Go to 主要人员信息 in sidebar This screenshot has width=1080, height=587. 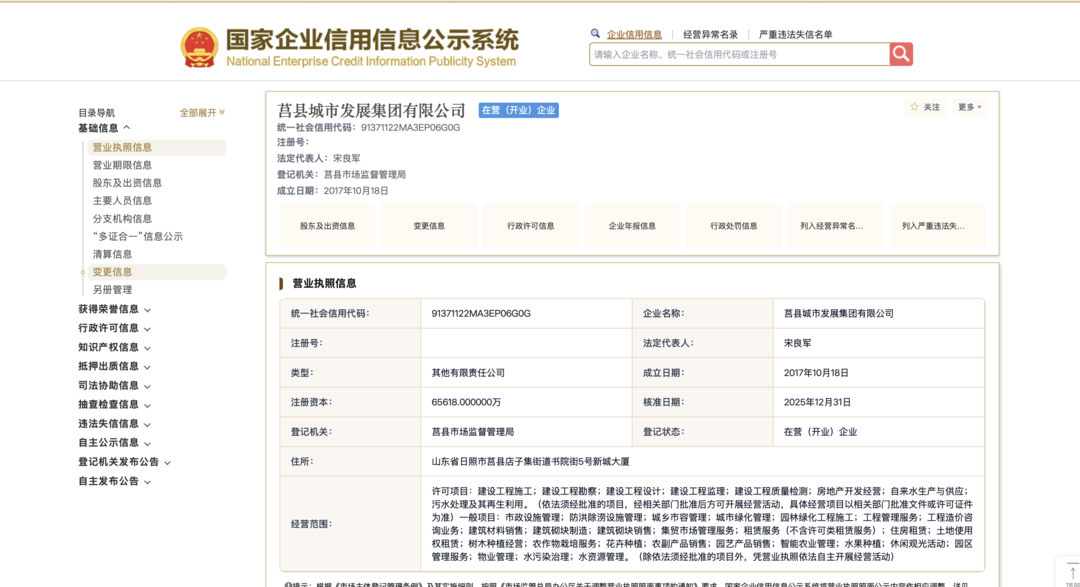click(123, 200)
